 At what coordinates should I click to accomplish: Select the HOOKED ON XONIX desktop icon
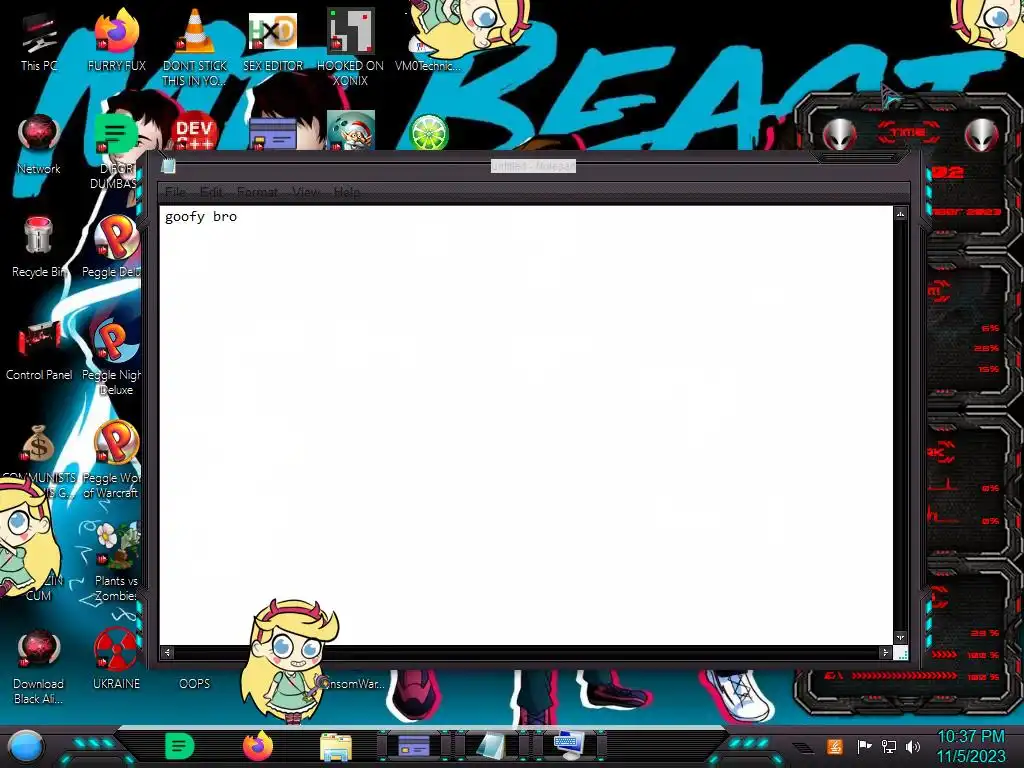point(351,47)
